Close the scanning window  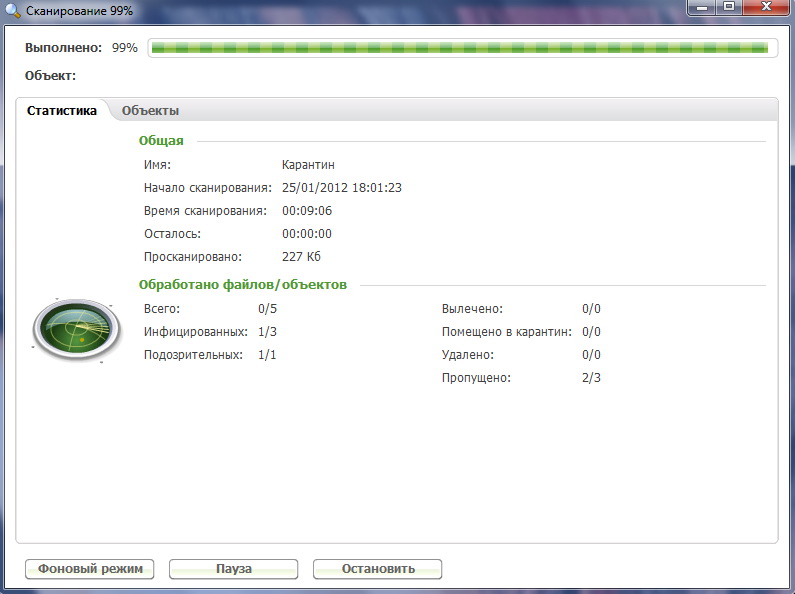pyautogui.click(x=766, y=7)
